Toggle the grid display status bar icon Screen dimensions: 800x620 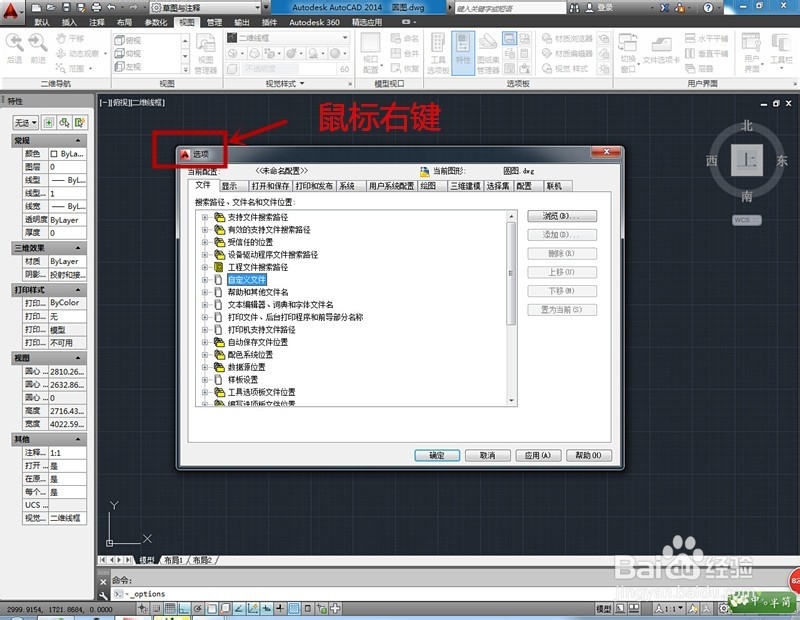[x=169, y=608]
